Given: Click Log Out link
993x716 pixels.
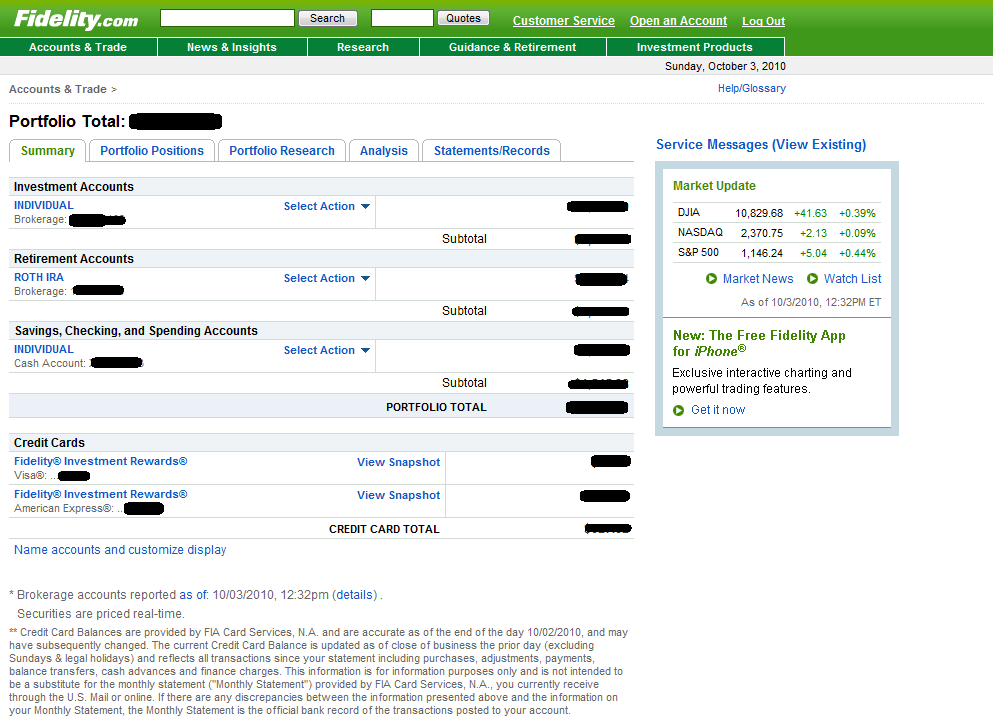Looking at the screenshot, I should [x=763, y=21].
